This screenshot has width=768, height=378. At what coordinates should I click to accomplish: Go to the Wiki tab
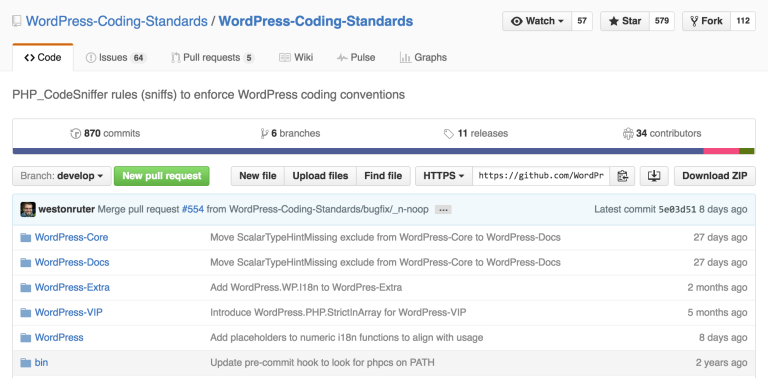(296, 57)
